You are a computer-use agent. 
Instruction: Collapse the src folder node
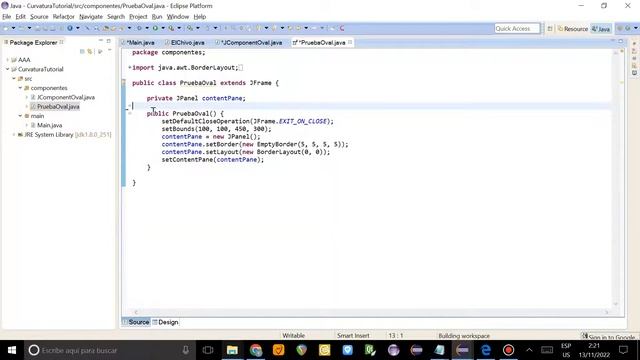pos(13,78)
